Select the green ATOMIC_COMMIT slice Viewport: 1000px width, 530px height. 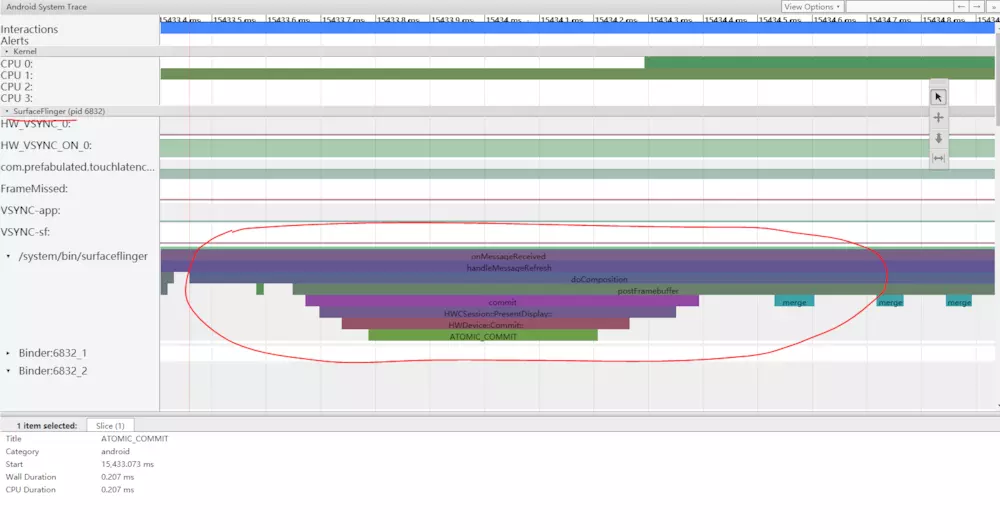click(x=483, y=336)
